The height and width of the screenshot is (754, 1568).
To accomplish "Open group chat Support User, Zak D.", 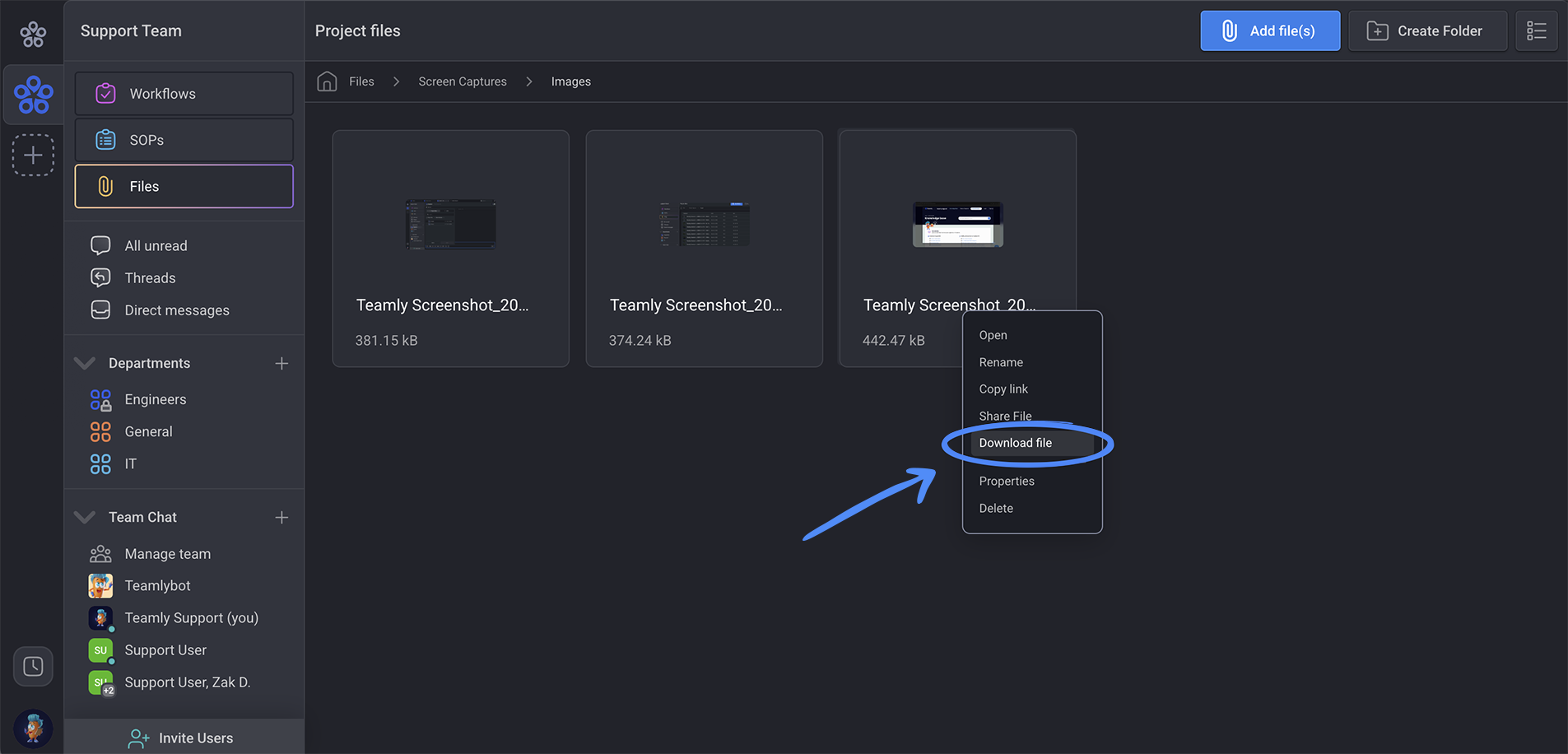I will [170, 682].
